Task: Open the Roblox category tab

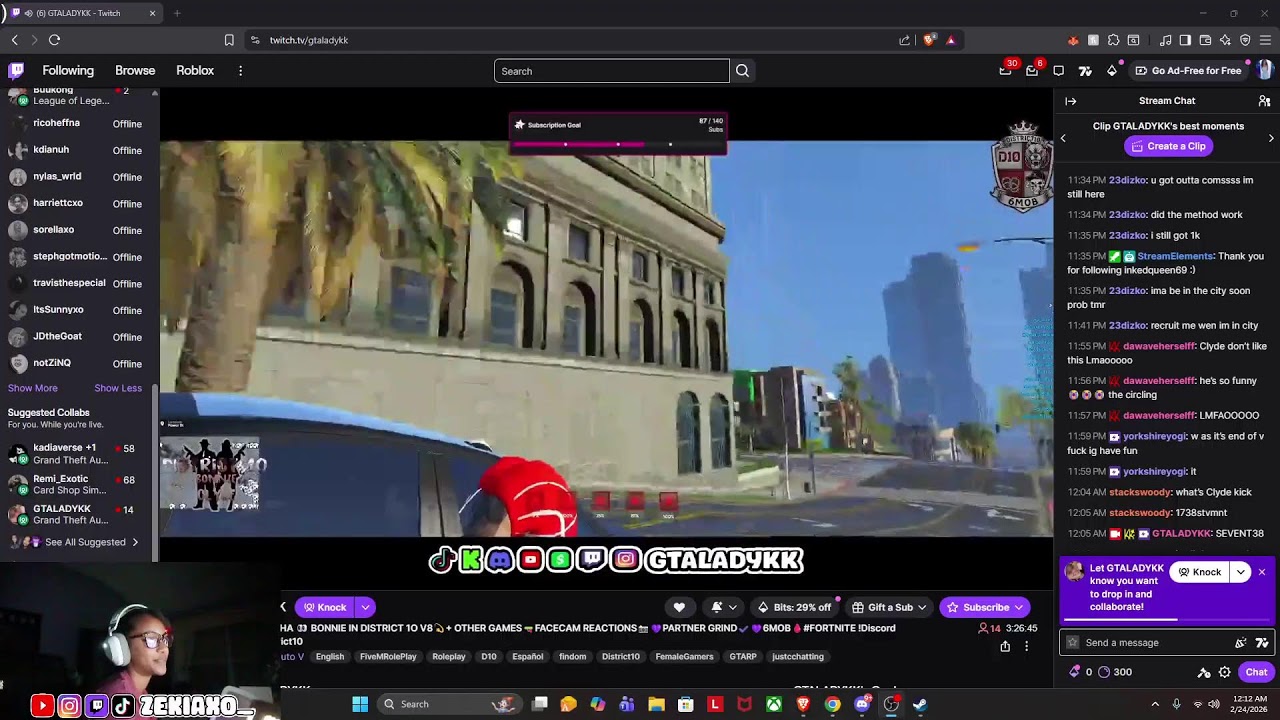Action: point(195,71)
